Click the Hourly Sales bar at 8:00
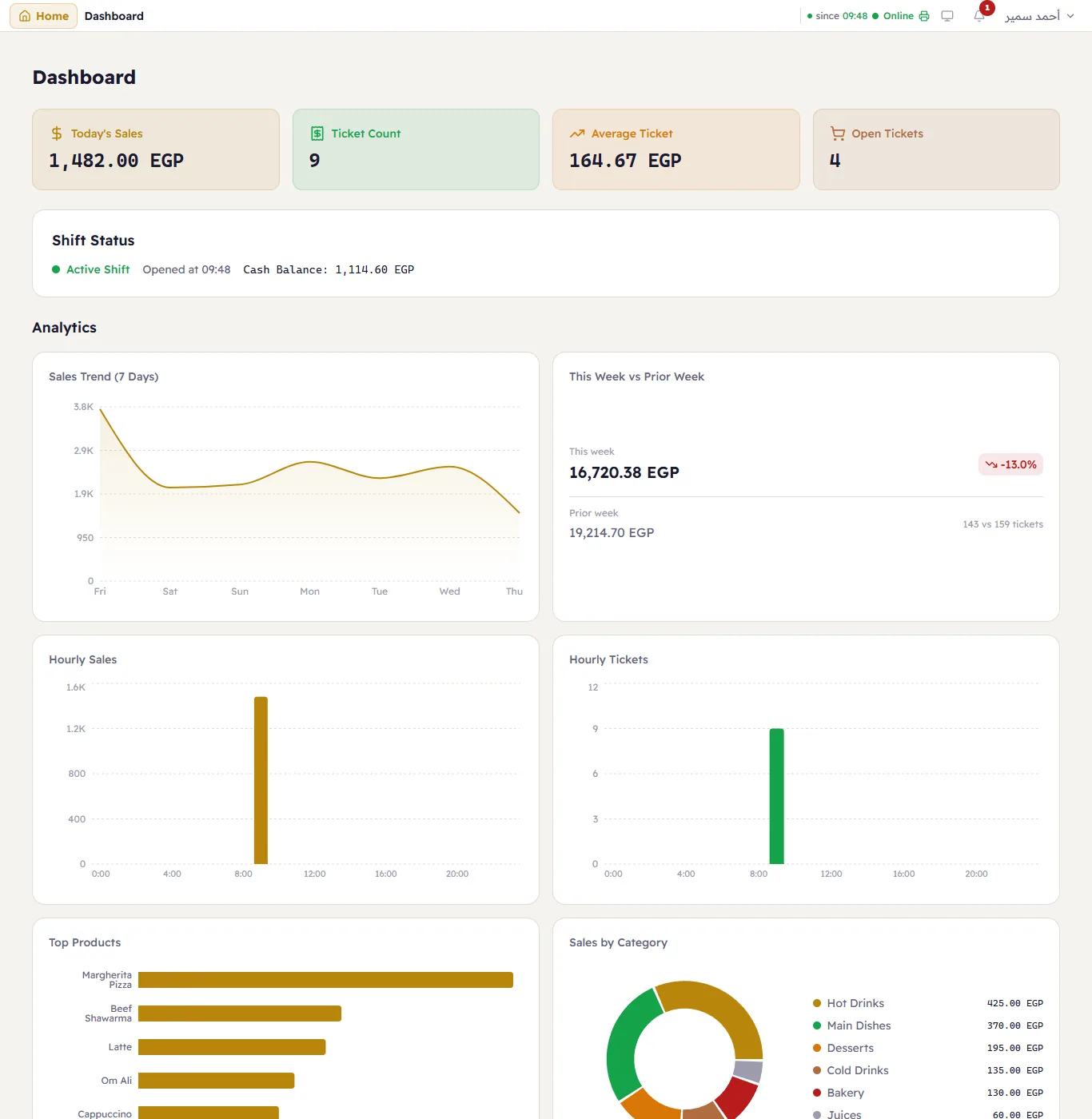The image size is (1092, 1119). (261, 780)
